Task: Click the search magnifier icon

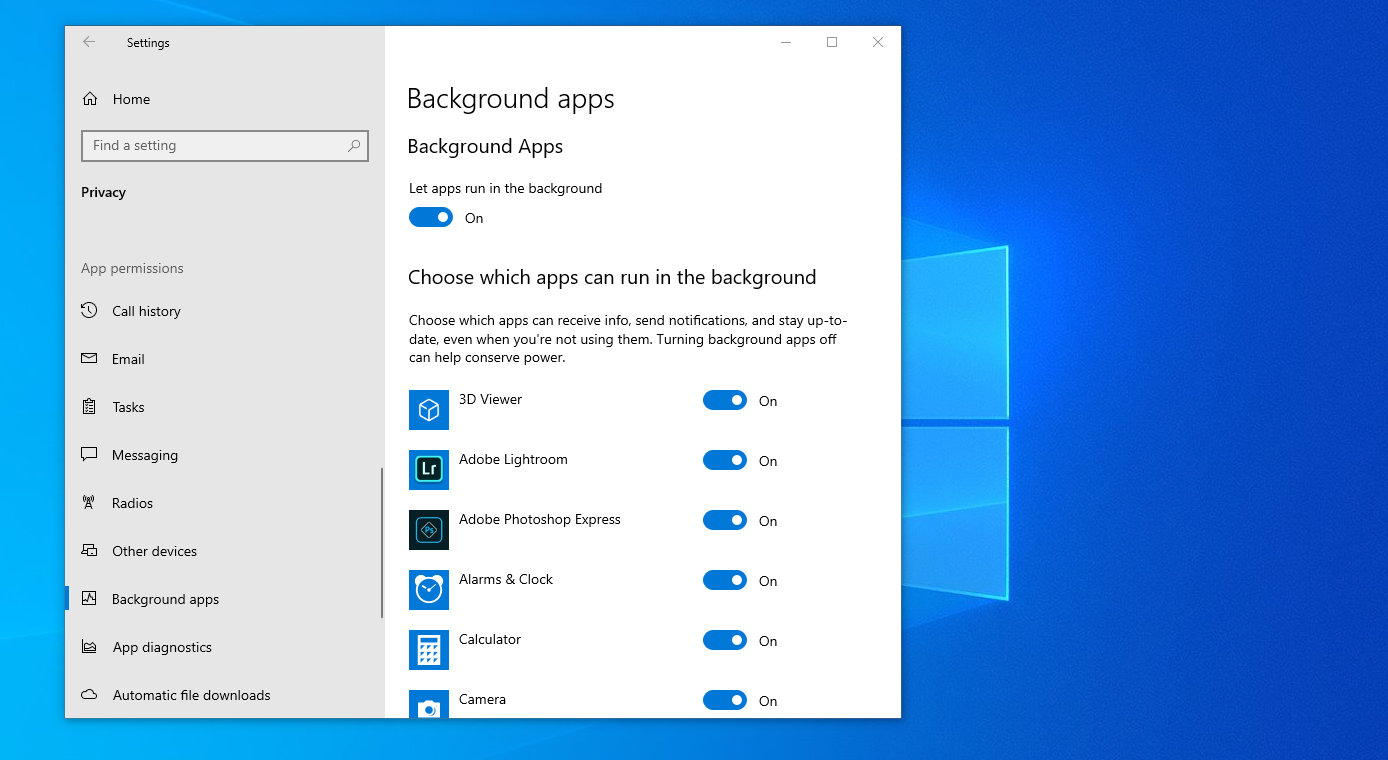Action: pyautogui.click(x=354, y=146)
